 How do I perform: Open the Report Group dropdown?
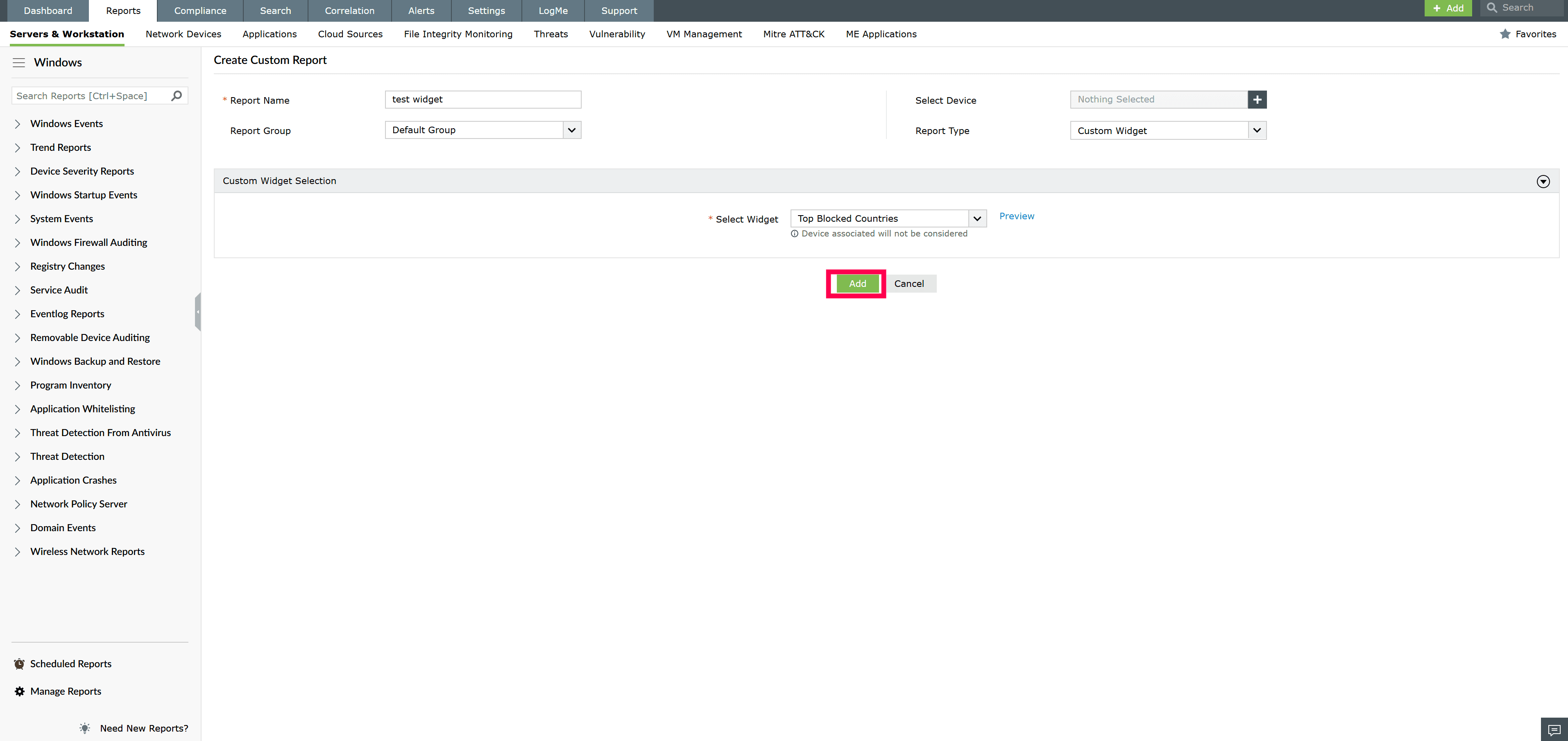[571, 130]
